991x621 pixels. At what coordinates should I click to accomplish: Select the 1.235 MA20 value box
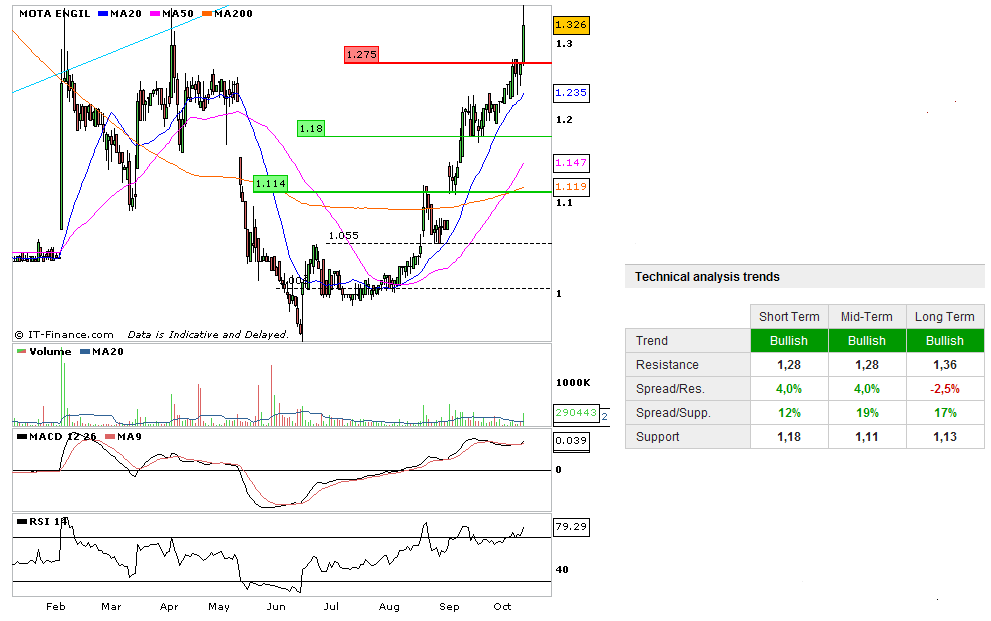[x=571, y=93]
